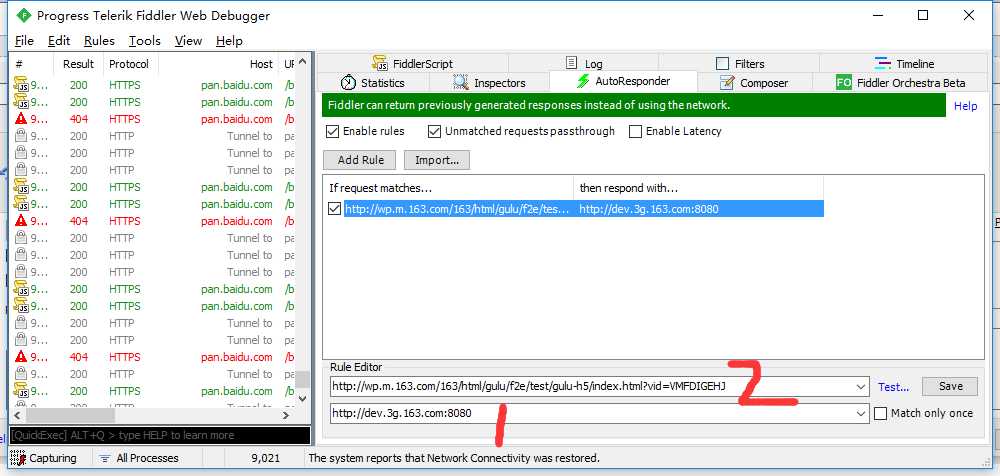Click the All Processes filter icon
The height and width of the screenshot is (476, 1000).
[105, 458]
